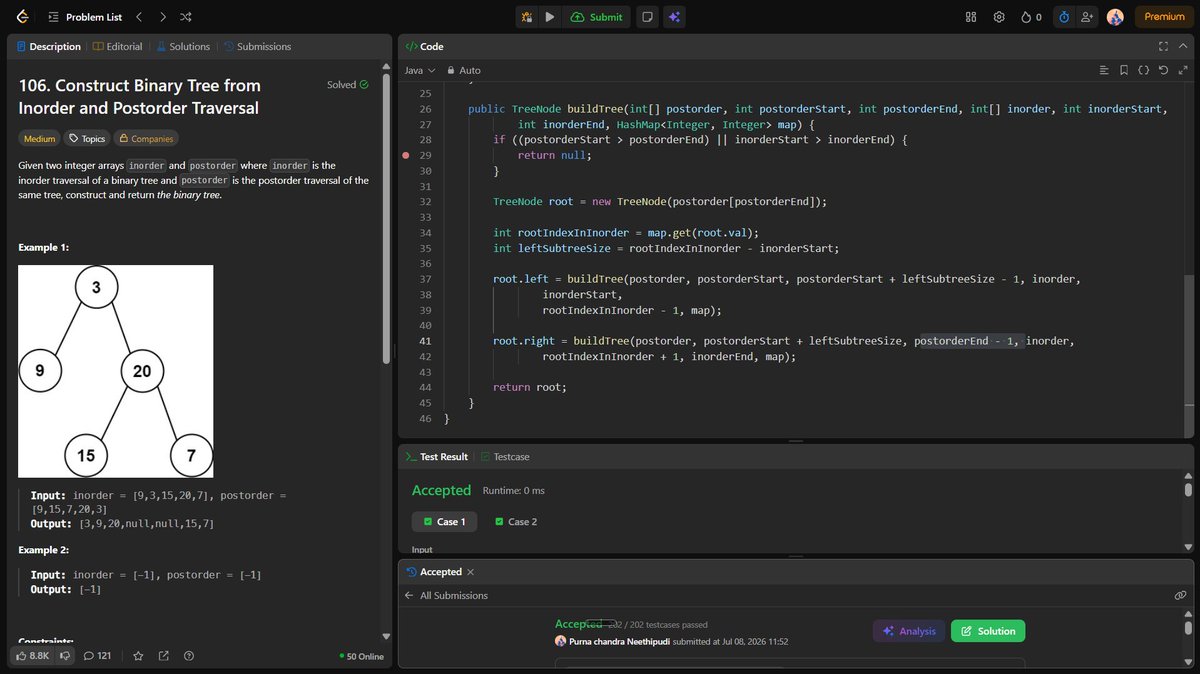Expand the Topics tag

tap(87, 139)
